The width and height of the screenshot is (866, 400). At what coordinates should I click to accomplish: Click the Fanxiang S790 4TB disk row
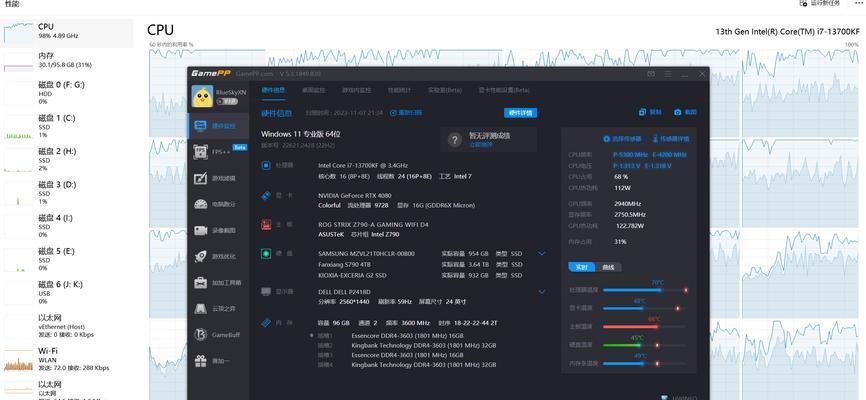coord(420,265)
